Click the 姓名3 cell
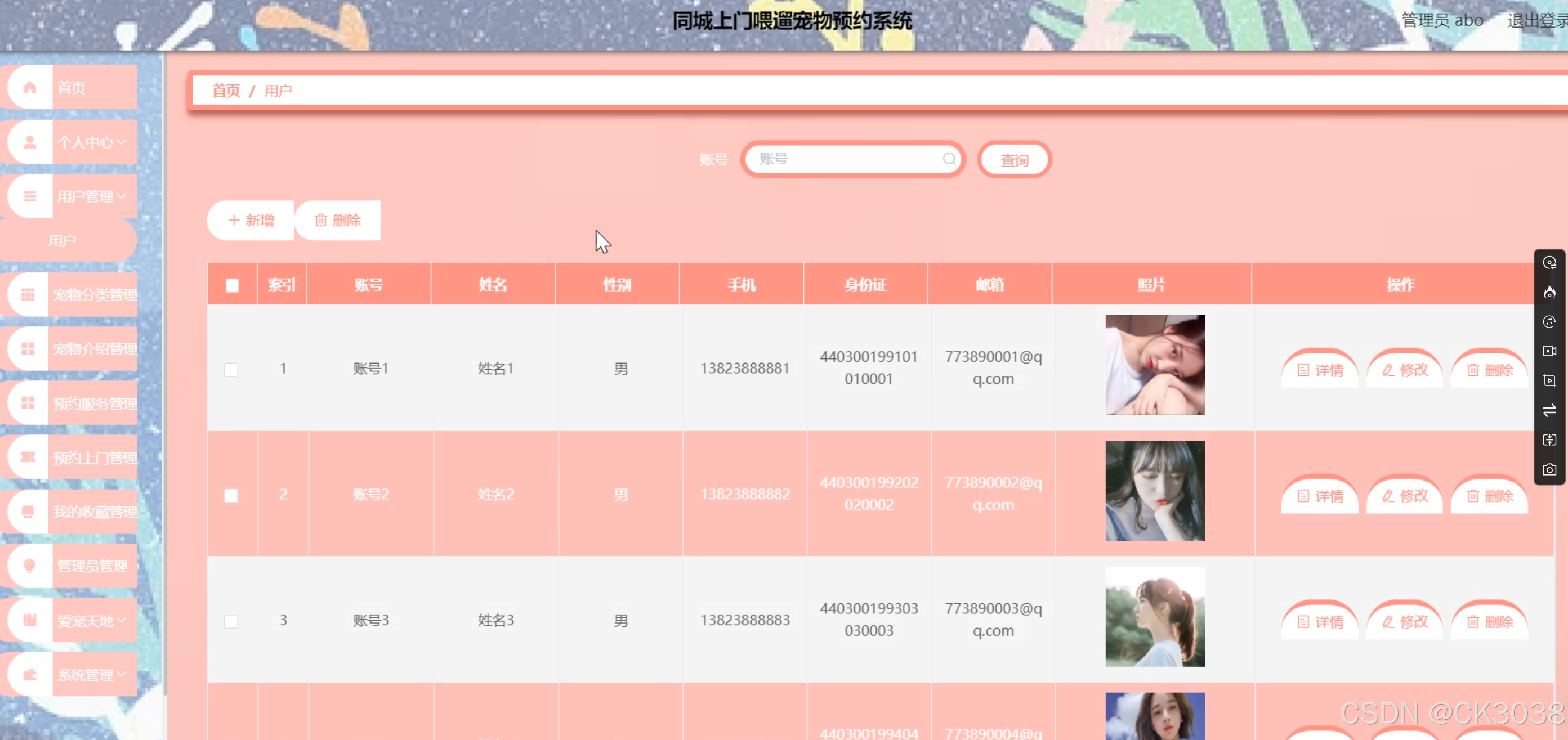 (495, 620)
